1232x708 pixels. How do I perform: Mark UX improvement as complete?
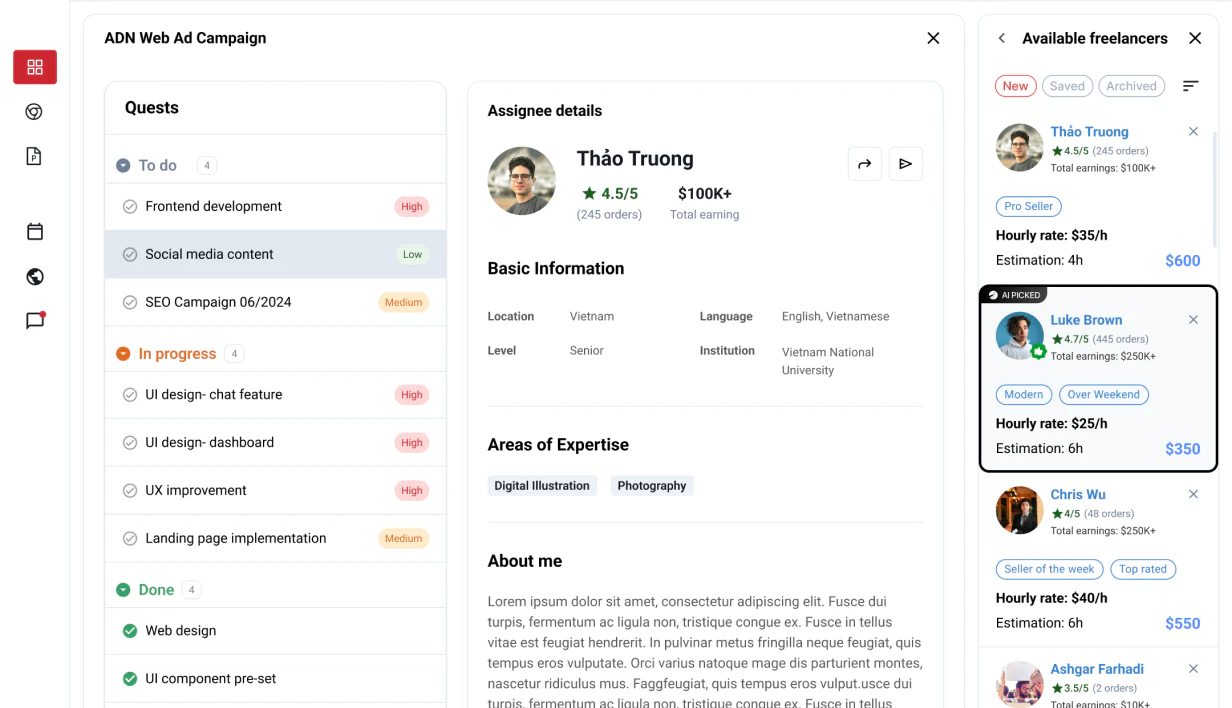tap(130, 490)
